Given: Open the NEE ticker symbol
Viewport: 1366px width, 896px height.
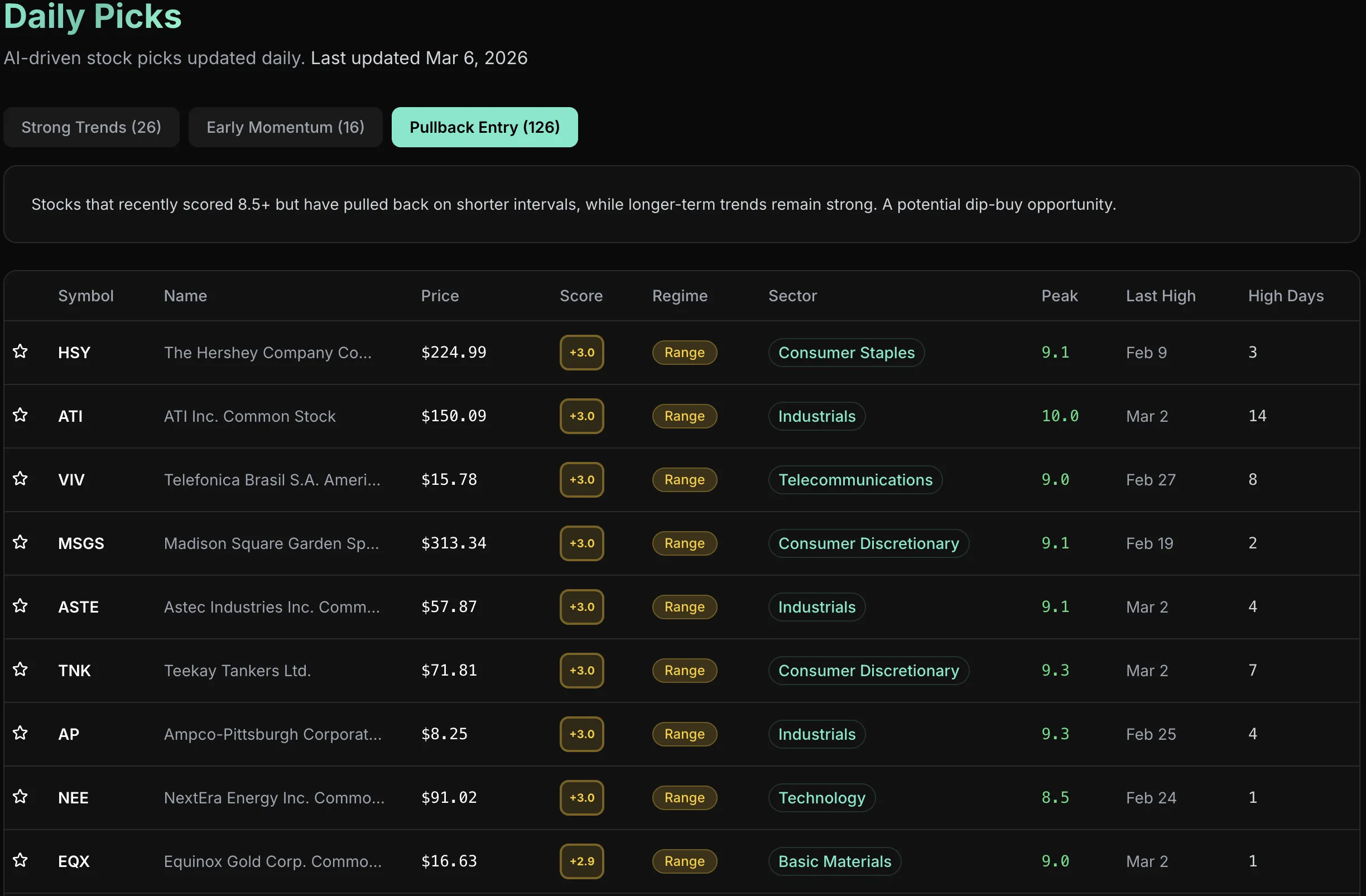Looking at the screenshot, I should 74,798.
